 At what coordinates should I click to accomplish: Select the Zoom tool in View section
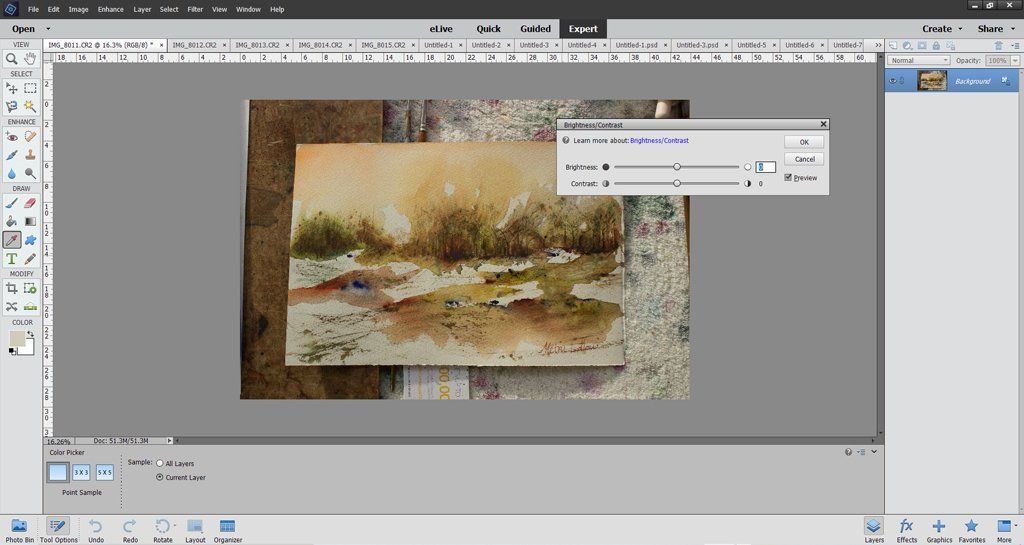(12, 59)
